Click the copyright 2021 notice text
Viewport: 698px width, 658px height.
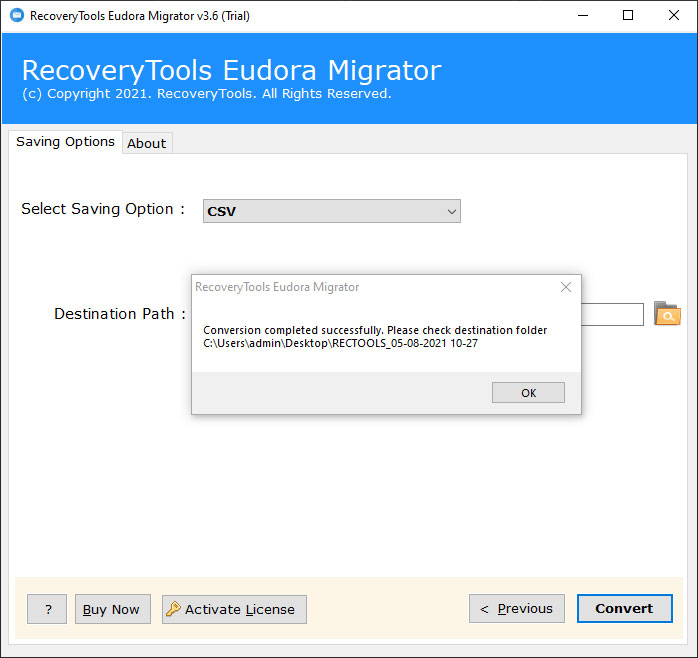[x=207, y=94]
